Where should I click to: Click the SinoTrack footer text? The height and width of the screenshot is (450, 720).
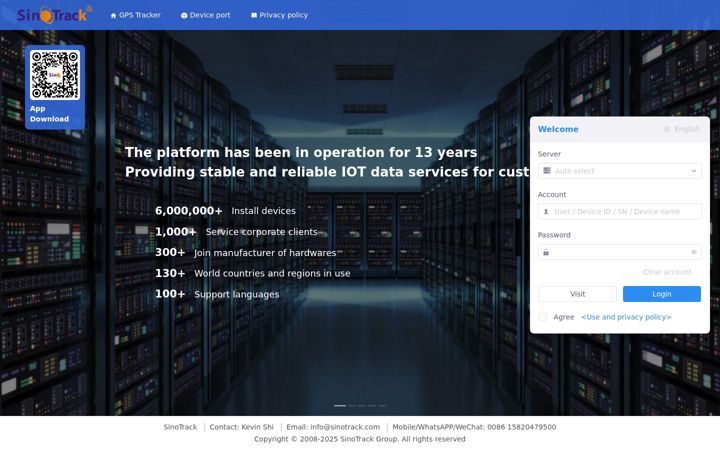click(180, 427)
